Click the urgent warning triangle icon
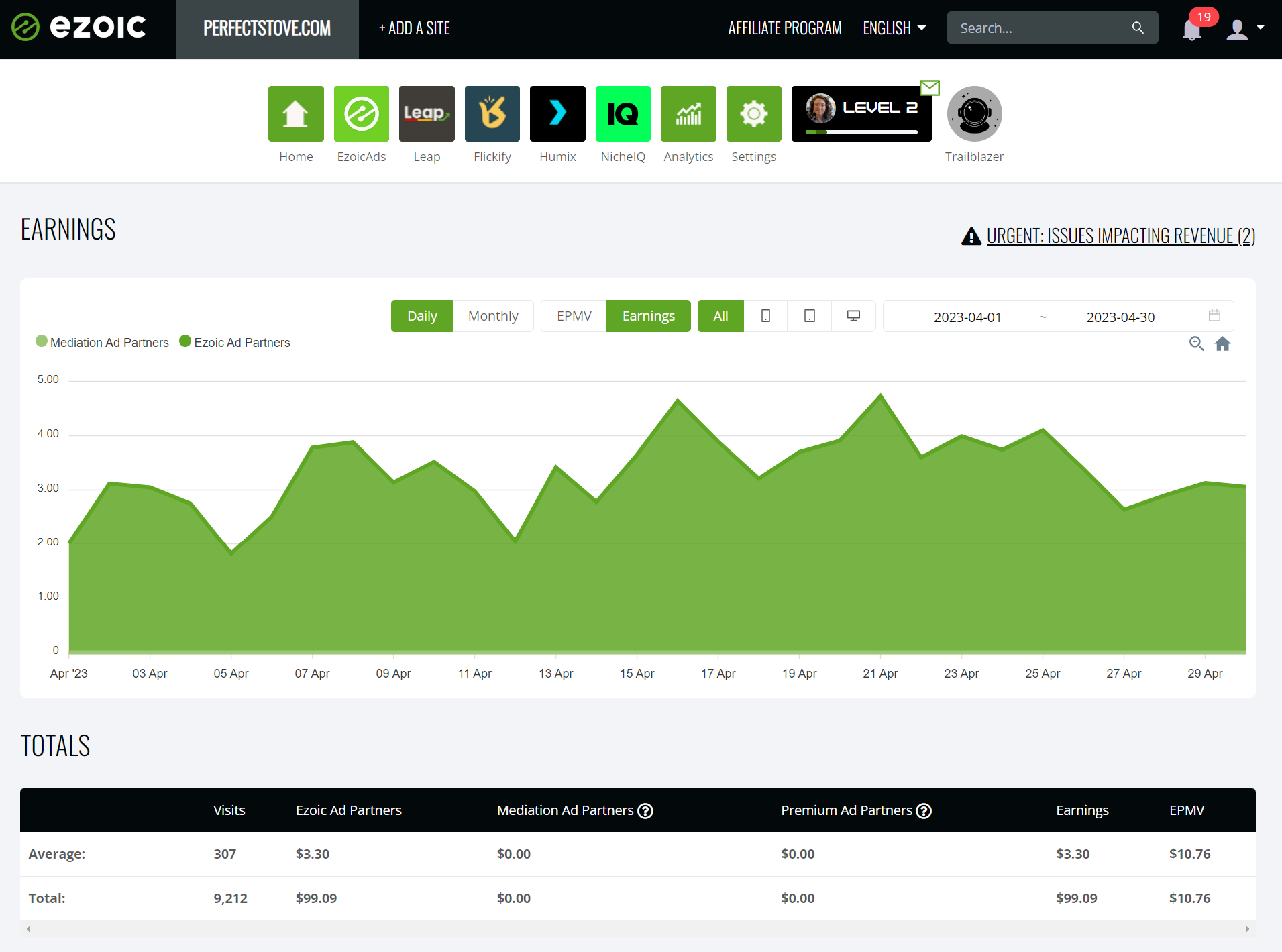 [971, 236]
